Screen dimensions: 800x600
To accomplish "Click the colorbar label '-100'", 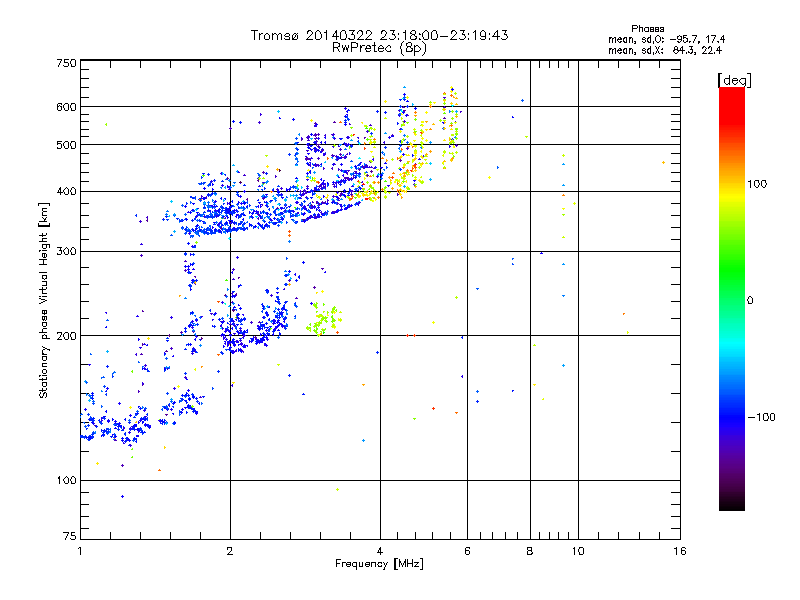I will click(761, 417).
